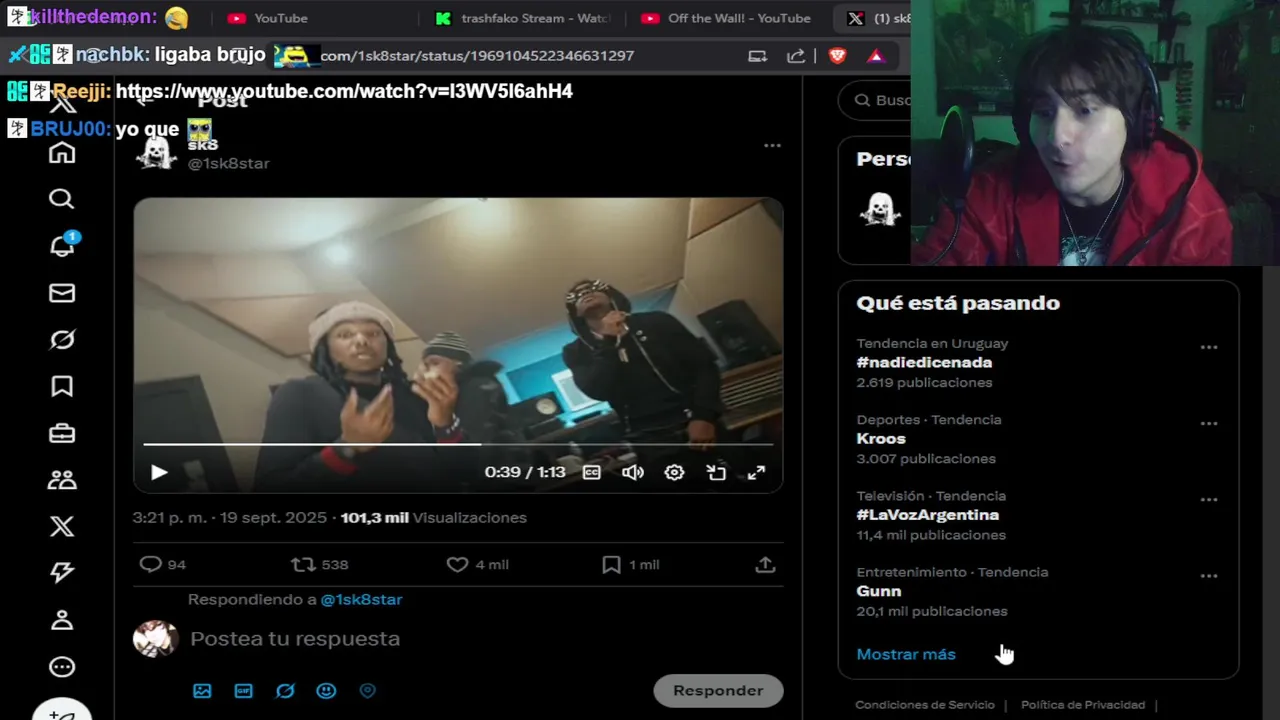
Task: Open Premium X icon in sidebar
Action: tap(62, 526)
